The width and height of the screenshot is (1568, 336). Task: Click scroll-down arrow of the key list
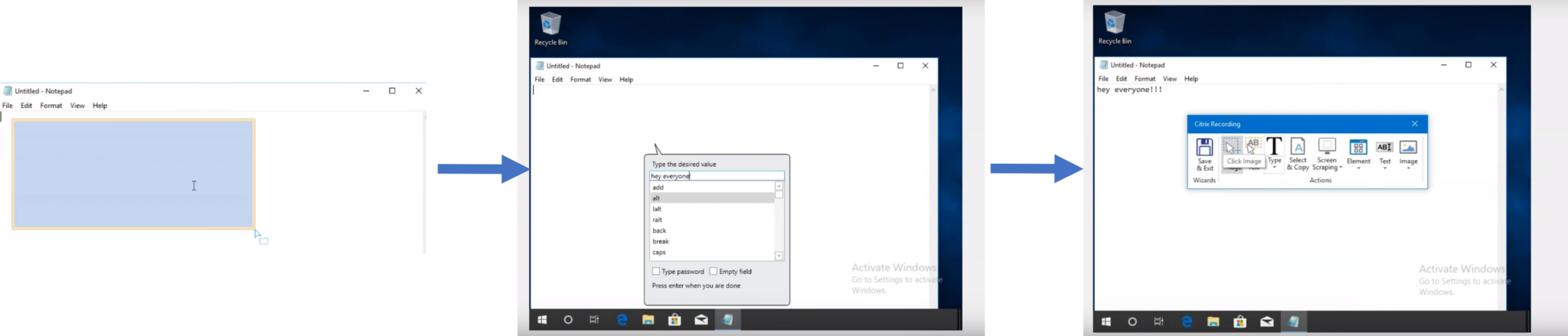(x=779, y=256)
